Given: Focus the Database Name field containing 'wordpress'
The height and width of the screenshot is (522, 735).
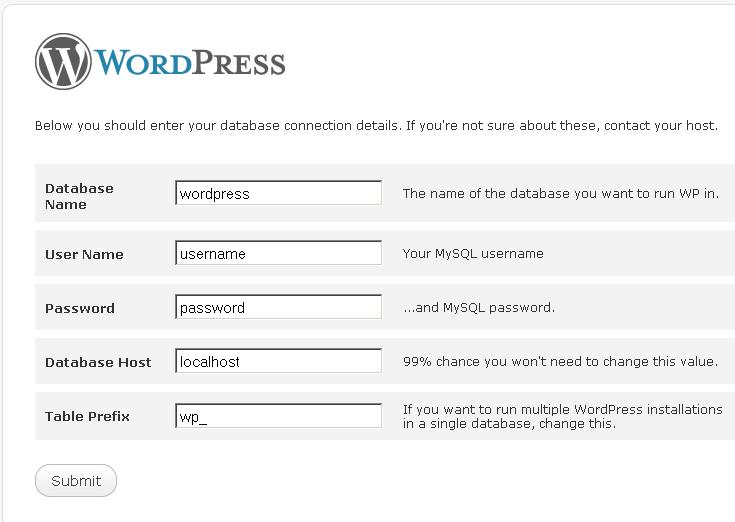Looking at the screenshot, I should coord(278,193).
